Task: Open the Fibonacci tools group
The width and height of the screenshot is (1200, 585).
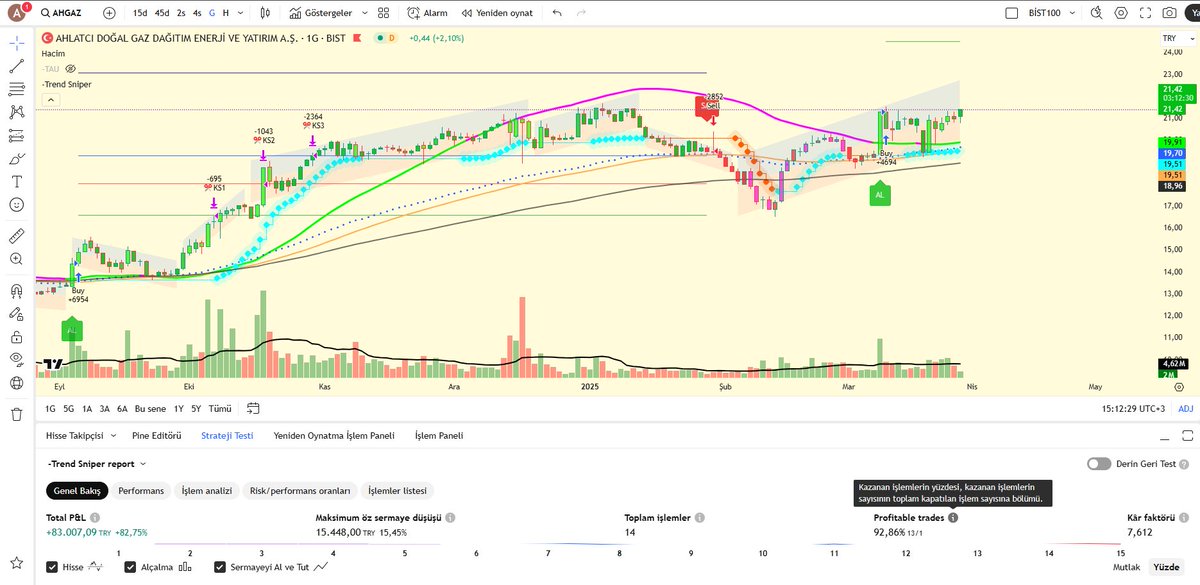Action: pyautogui.click(x=16, y=89)
